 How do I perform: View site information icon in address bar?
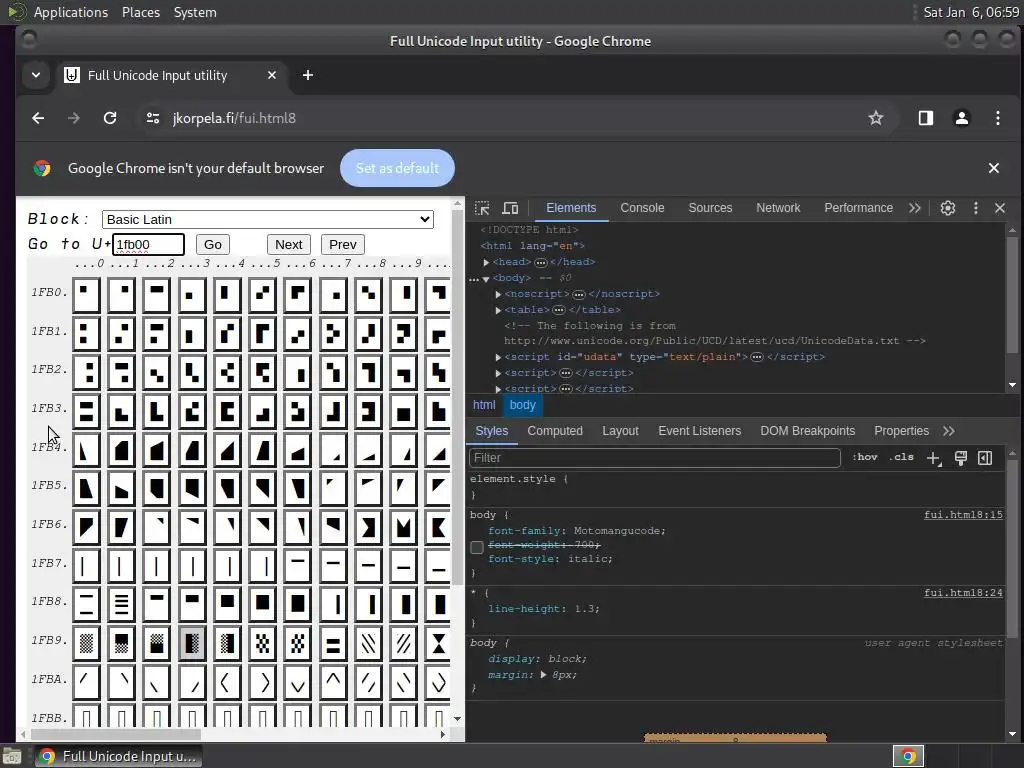tap(153, 118)
